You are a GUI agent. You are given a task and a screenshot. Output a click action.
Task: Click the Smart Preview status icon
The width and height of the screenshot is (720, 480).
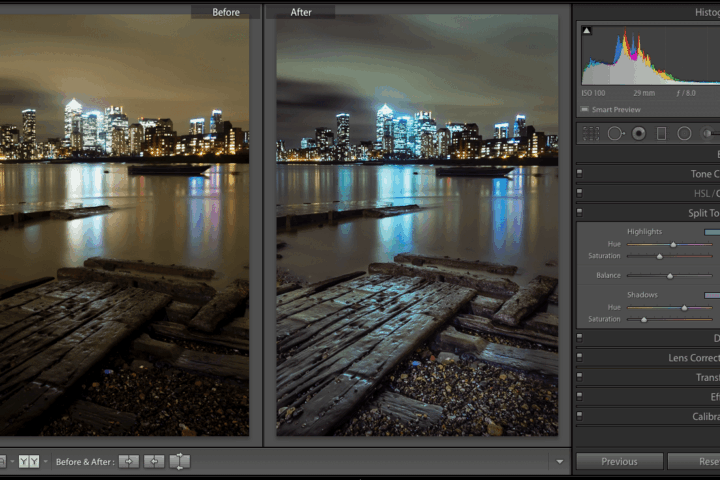pos(585,109)
